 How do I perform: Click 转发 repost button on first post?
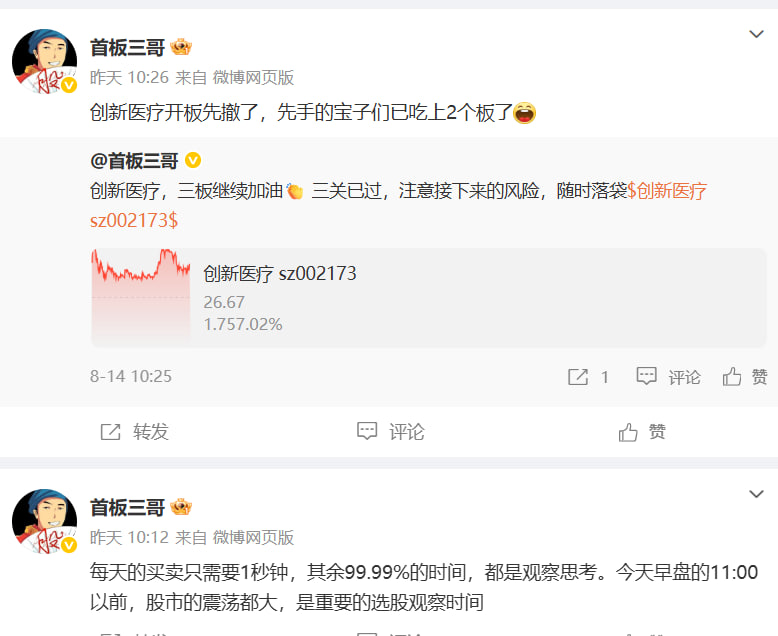click(134, 432)
